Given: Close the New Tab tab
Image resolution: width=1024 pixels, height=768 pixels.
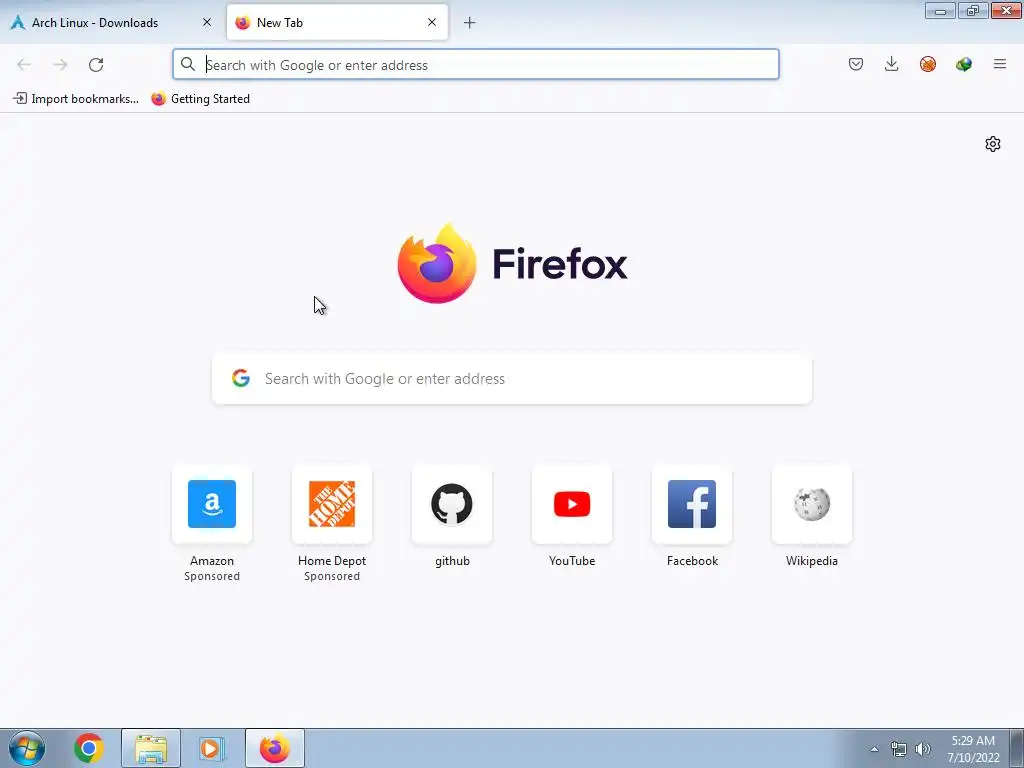Looking at the screenshot, I should pos(432,22).
